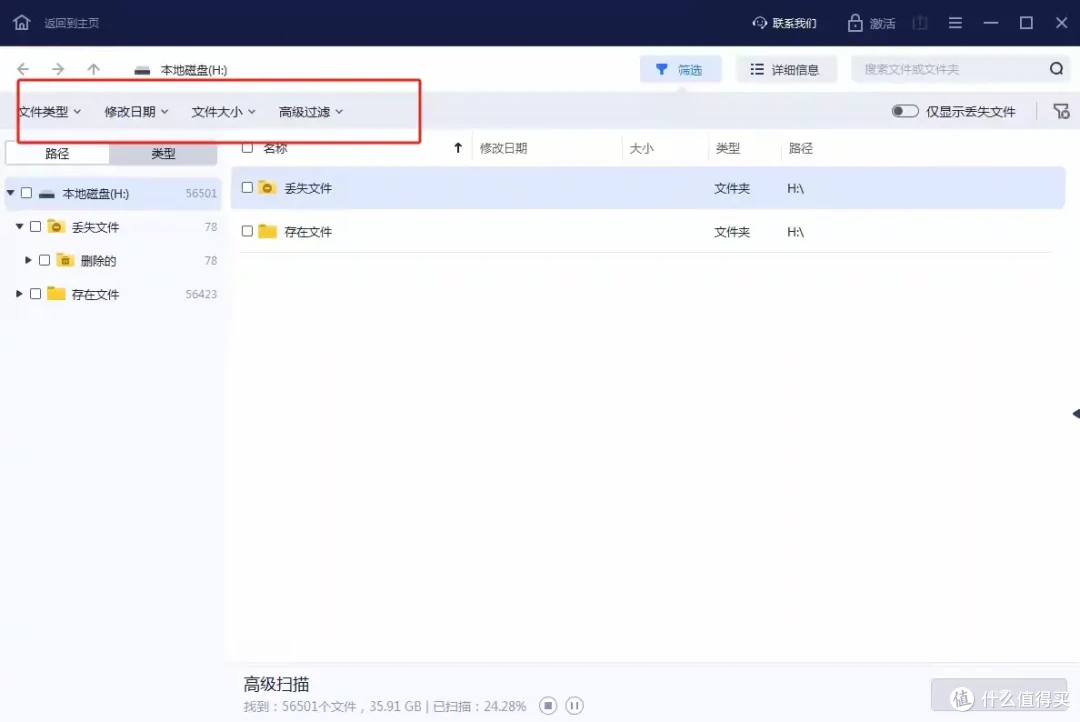Image resolution: width=1080 pixels, height=722 pixels.
Task: Select 丢失文件 folder name in file list
Action: pos(308,188)
